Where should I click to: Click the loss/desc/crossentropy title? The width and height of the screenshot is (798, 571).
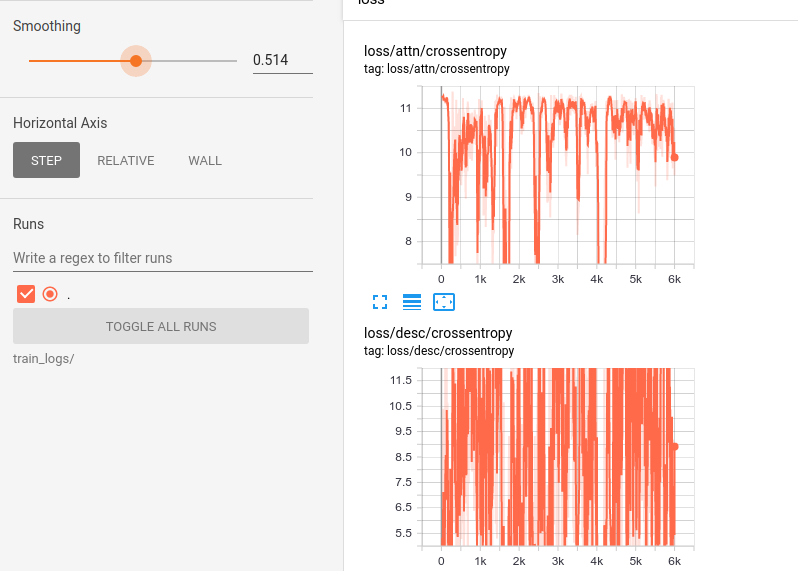pyautogui.click(x=438, y=333)
